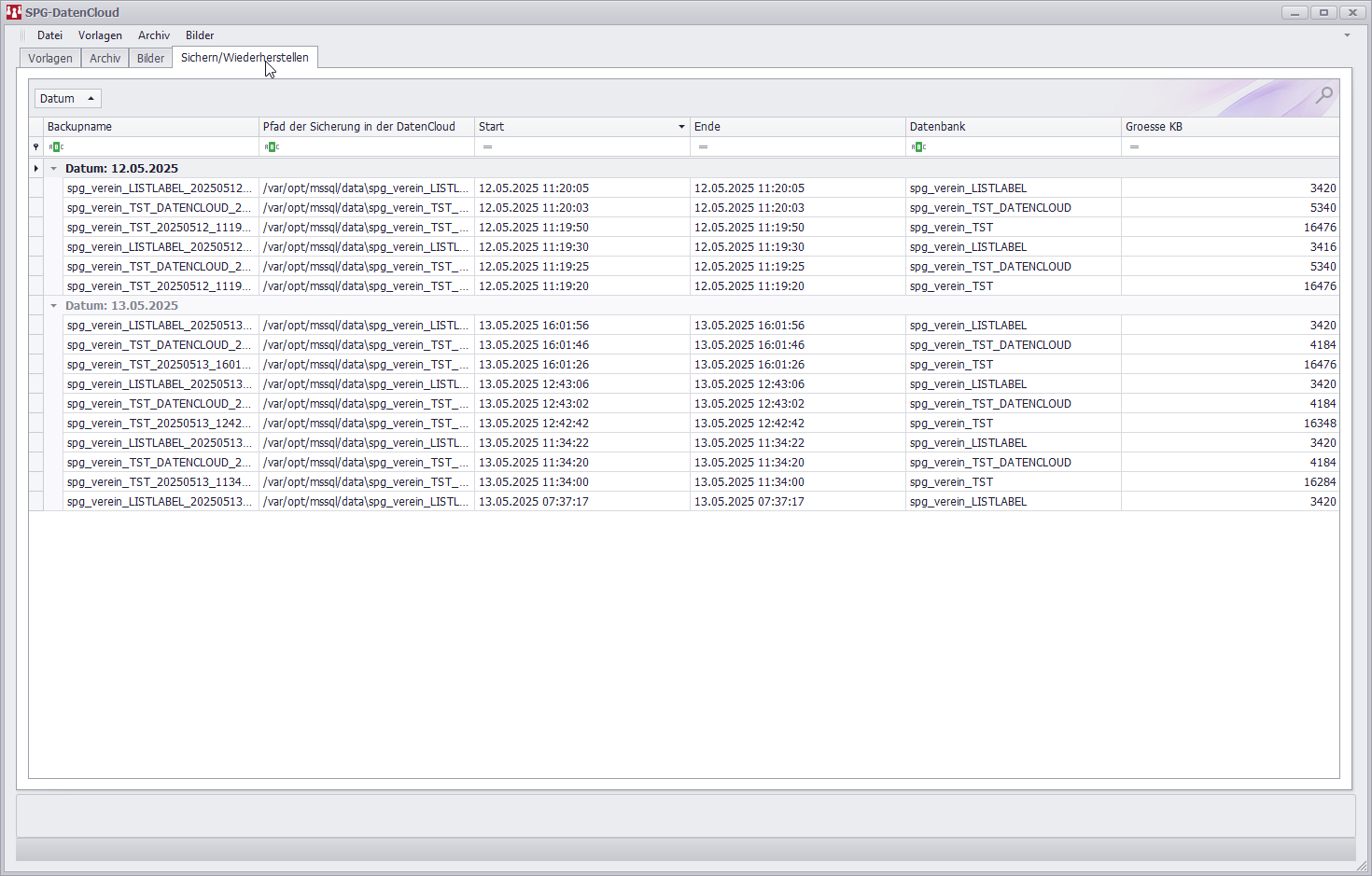Collapse the Datum: 12.05.2025 group

[53, 169]
